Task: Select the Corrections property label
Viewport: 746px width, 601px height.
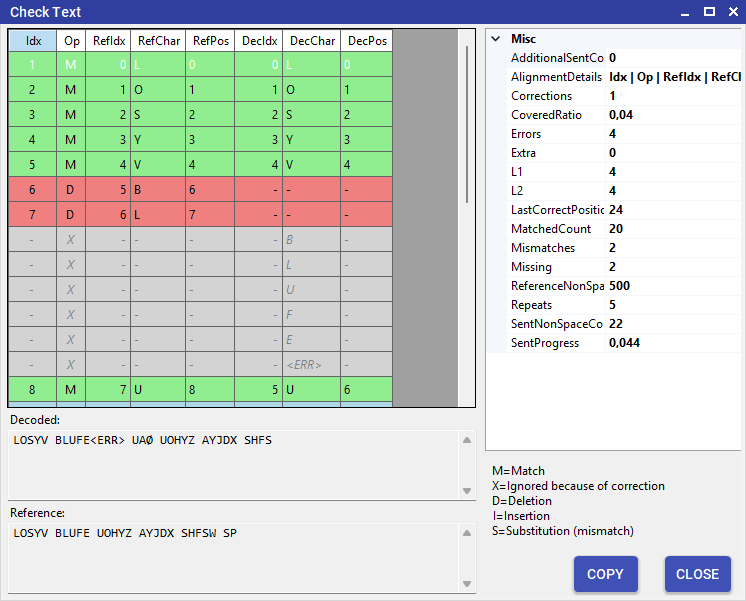Action: click(541, 96)
